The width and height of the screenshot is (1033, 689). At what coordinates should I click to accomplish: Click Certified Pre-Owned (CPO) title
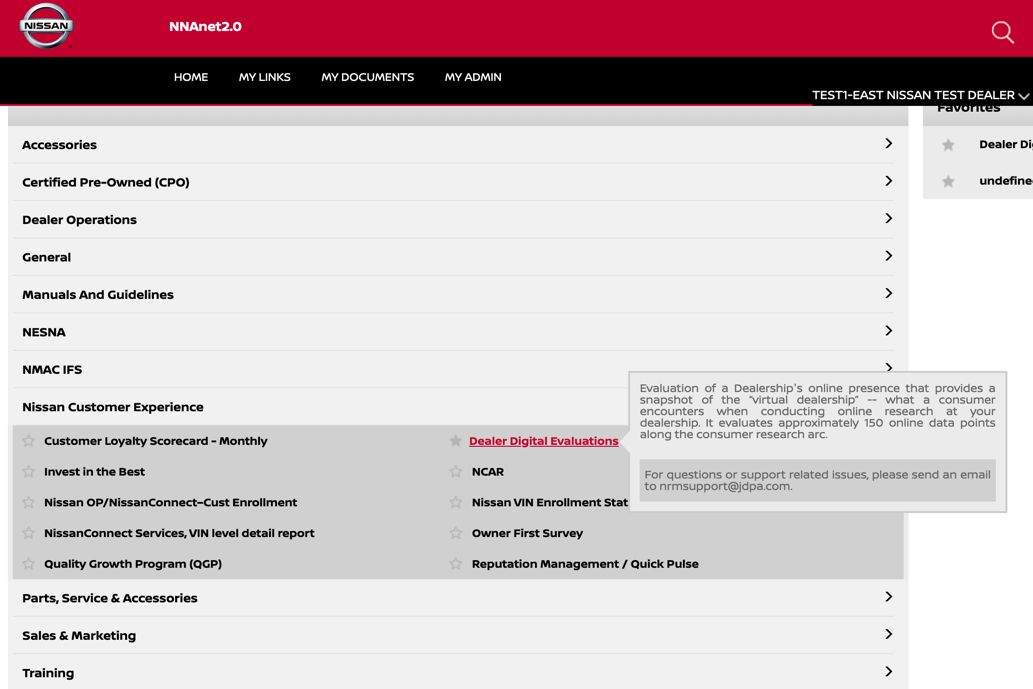(x=105, y=182)
